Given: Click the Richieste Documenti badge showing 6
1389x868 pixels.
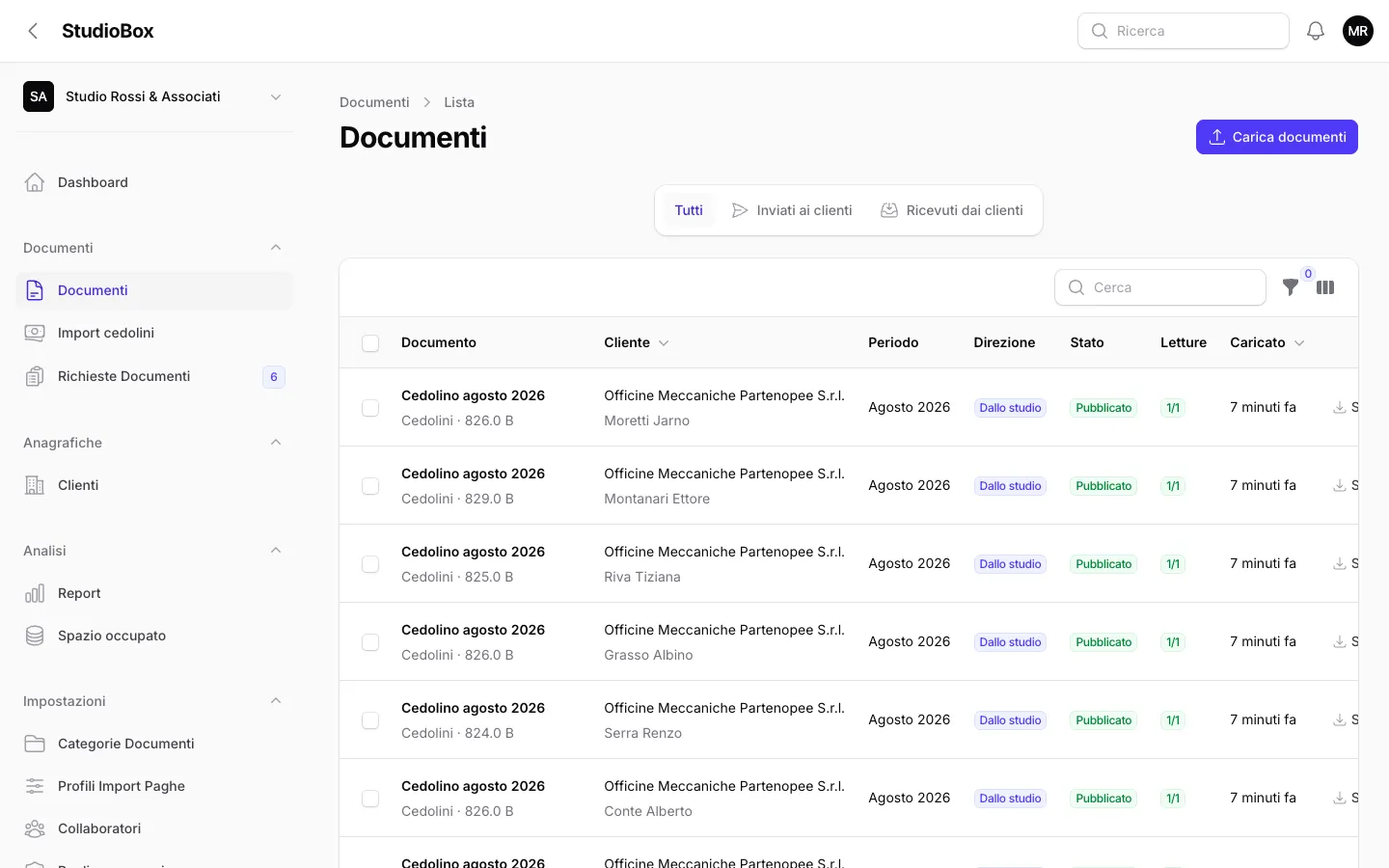Looking at the screenshot, I should coord(274,377).
